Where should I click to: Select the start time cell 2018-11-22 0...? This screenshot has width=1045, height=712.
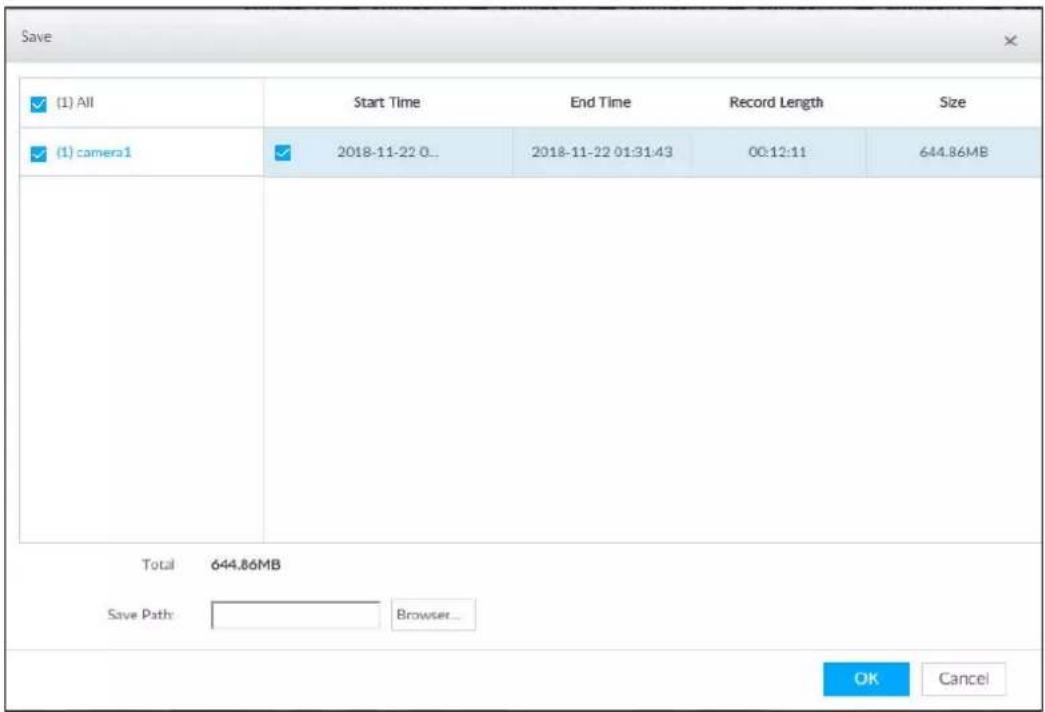coord(388,152)
